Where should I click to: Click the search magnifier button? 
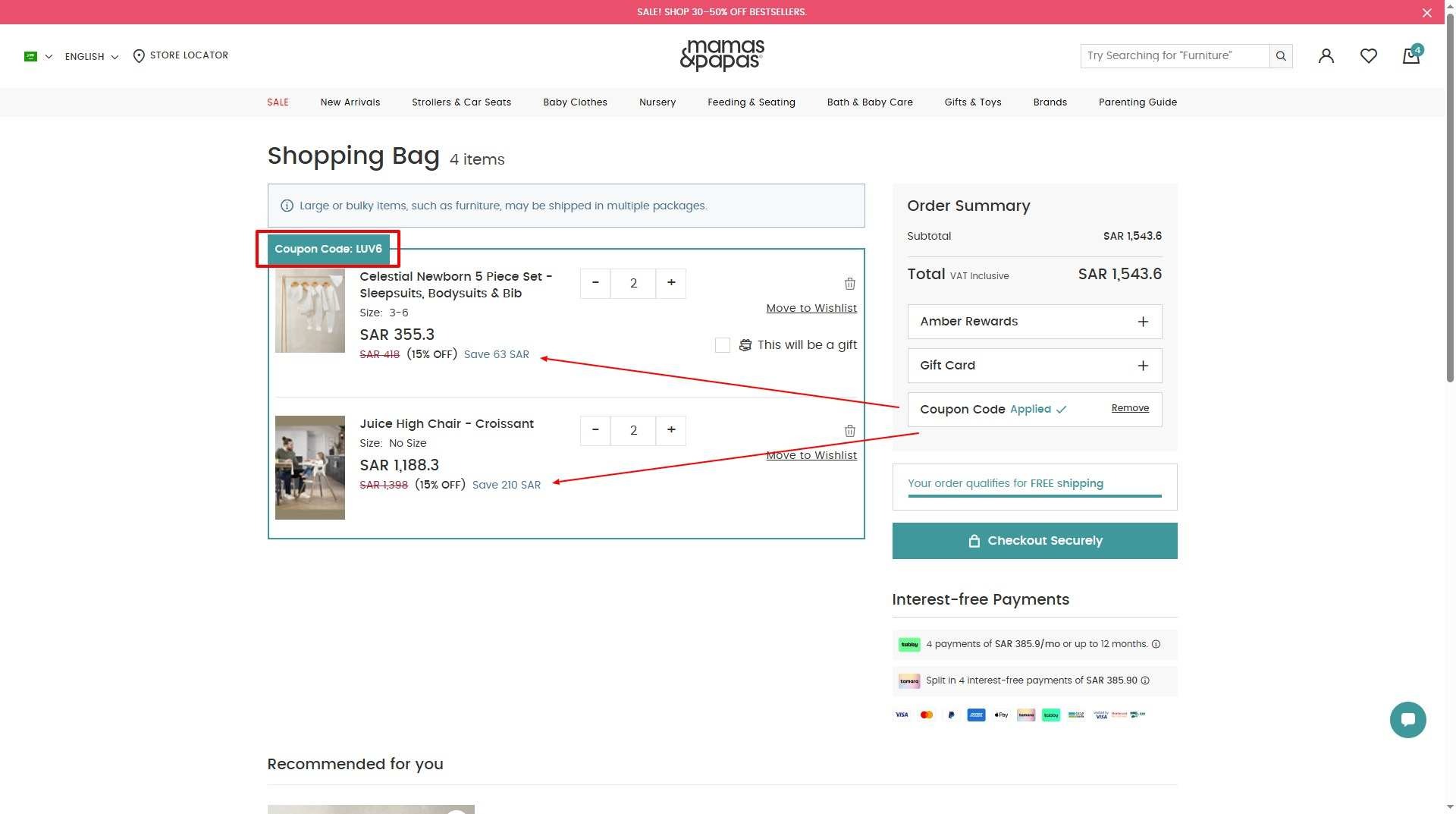(x=1281, y=55)
